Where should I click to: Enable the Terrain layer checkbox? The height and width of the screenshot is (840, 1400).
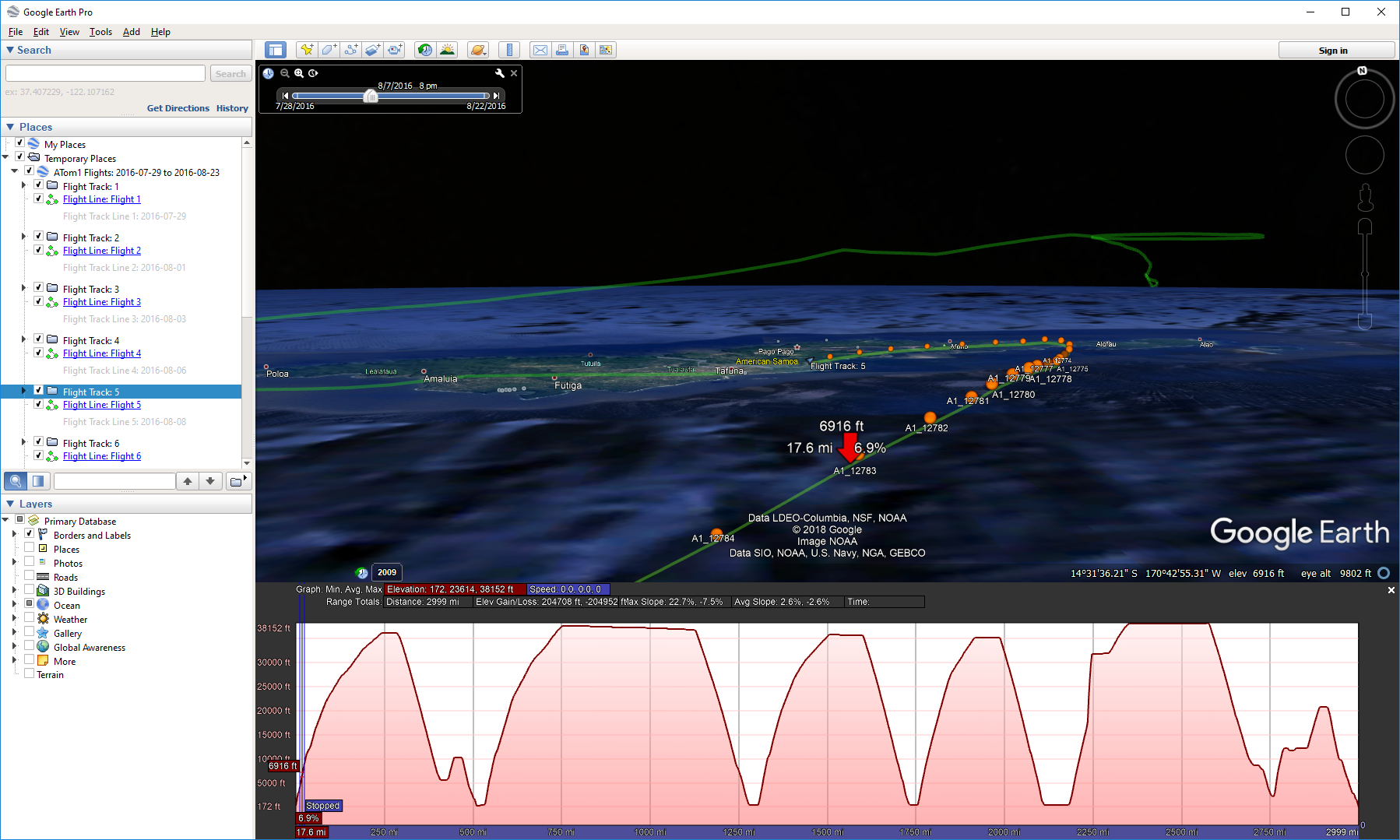[29, 674]
